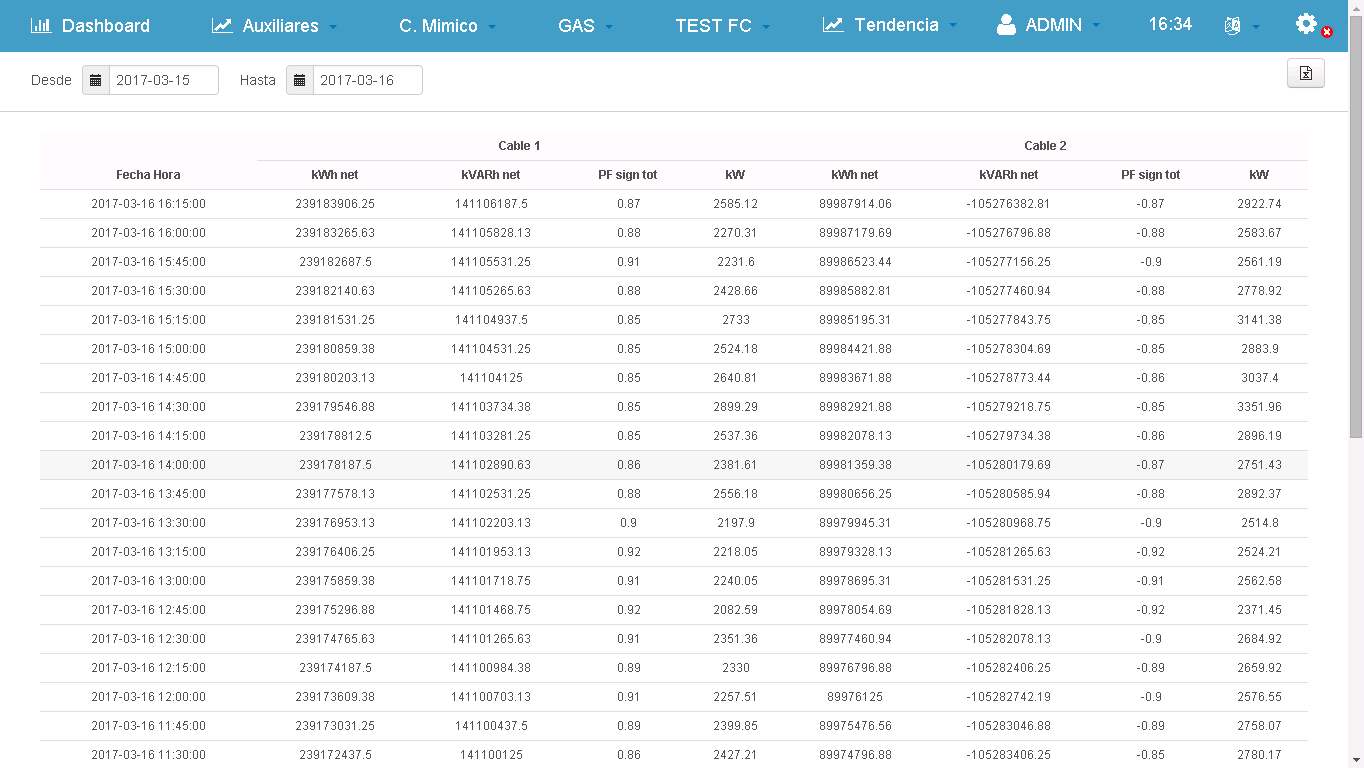Open the C. Mimico dropdown
The width and height of the screenshot is (1364, 768).
coord(446,25)
